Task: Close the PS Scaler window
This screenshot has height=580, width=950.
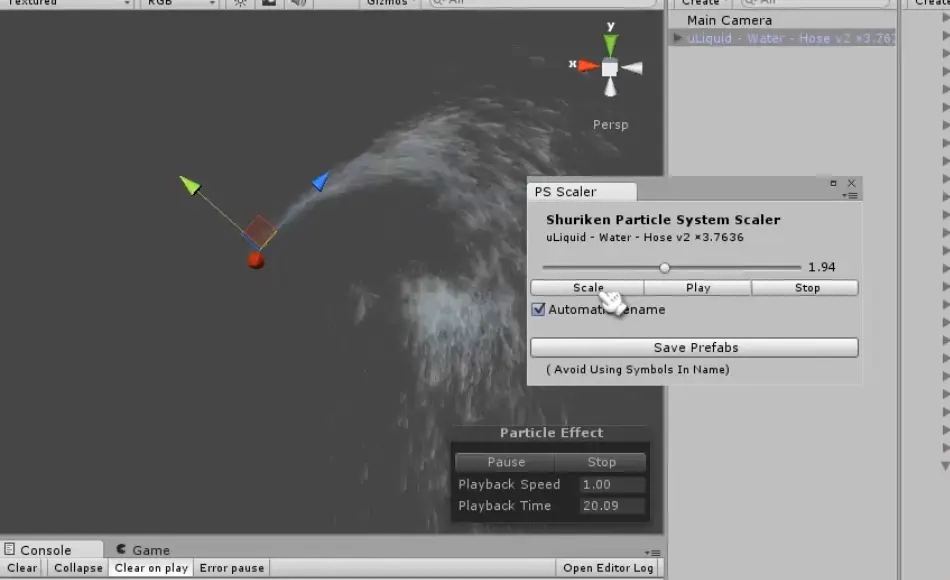Action: pyautogui.click(x=851, y=183)
